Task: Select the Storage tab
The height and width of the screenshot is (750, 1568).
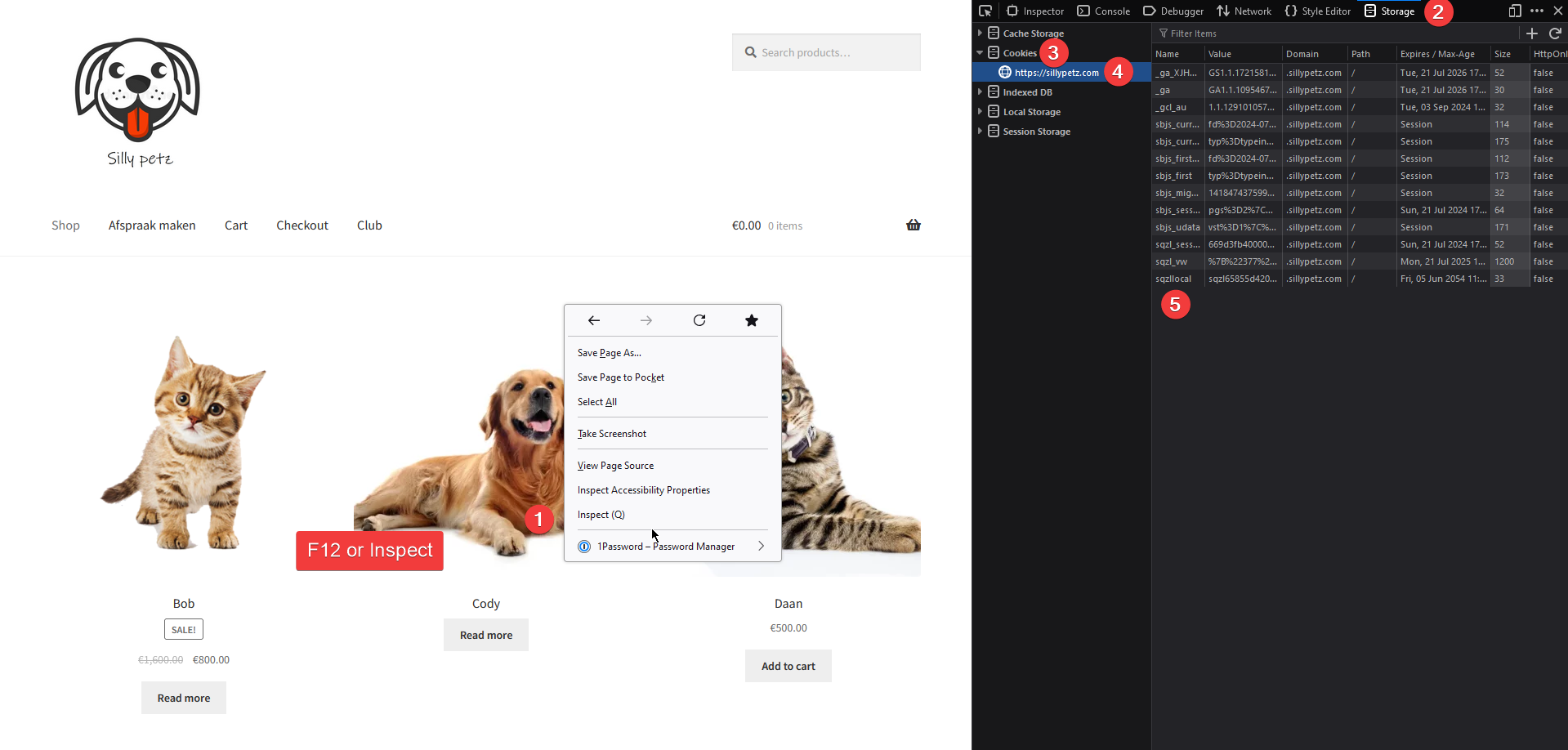Action: (1389, 11)
